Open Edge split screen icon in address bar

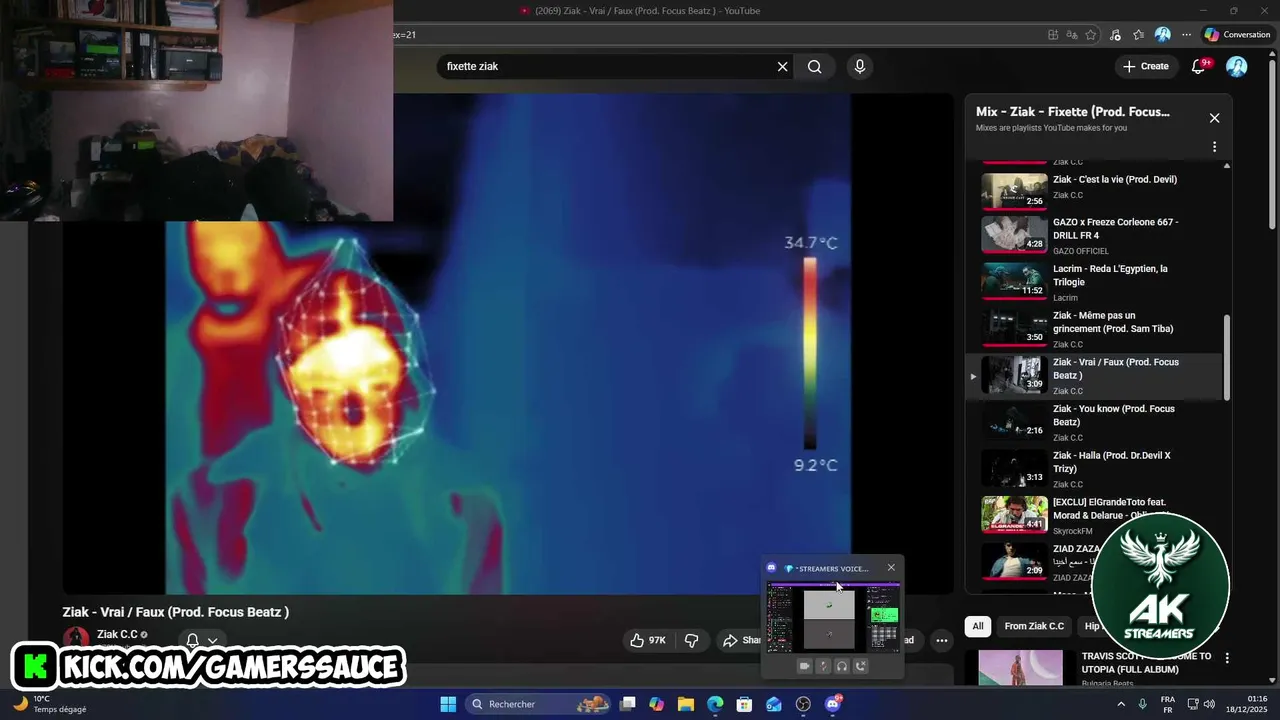click(1053, 34)
